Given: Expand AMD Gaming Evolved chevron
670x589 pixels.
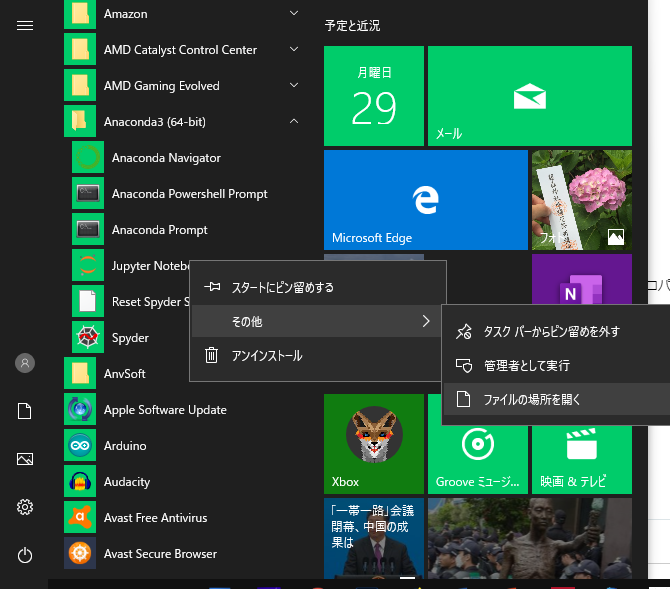Looking at the screenshot, I should click(x=294, y=85).
